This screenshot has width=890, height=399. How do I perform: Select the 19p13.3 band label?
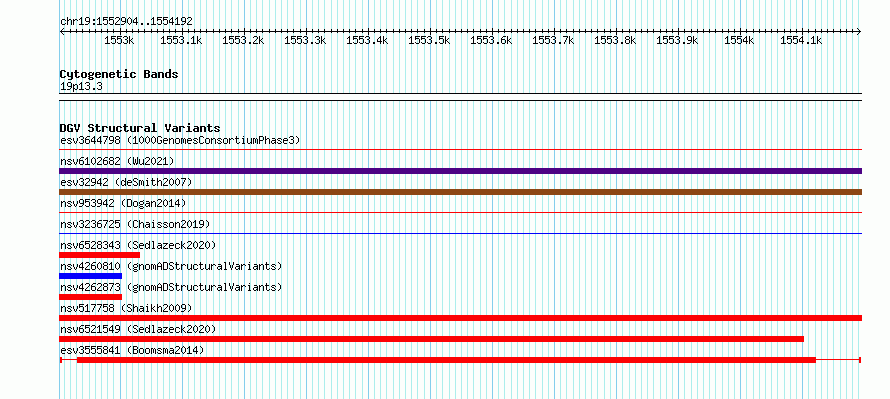[81, 87]
